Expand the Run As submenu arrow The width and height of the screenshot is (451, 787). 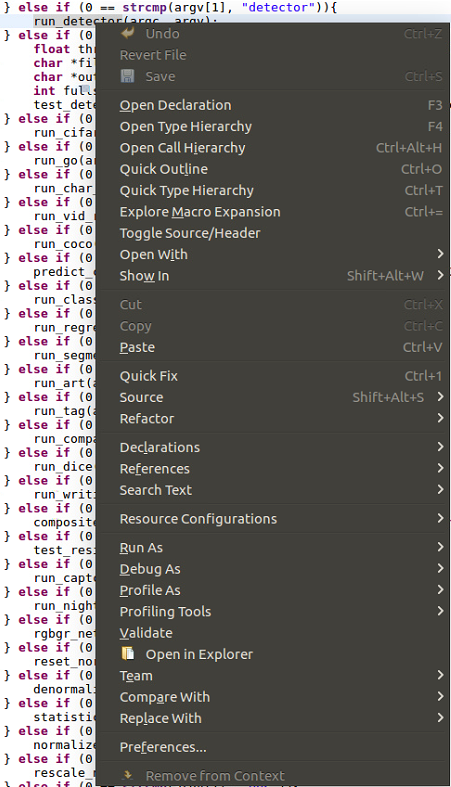pyautogui.click(x=440, y=547)
